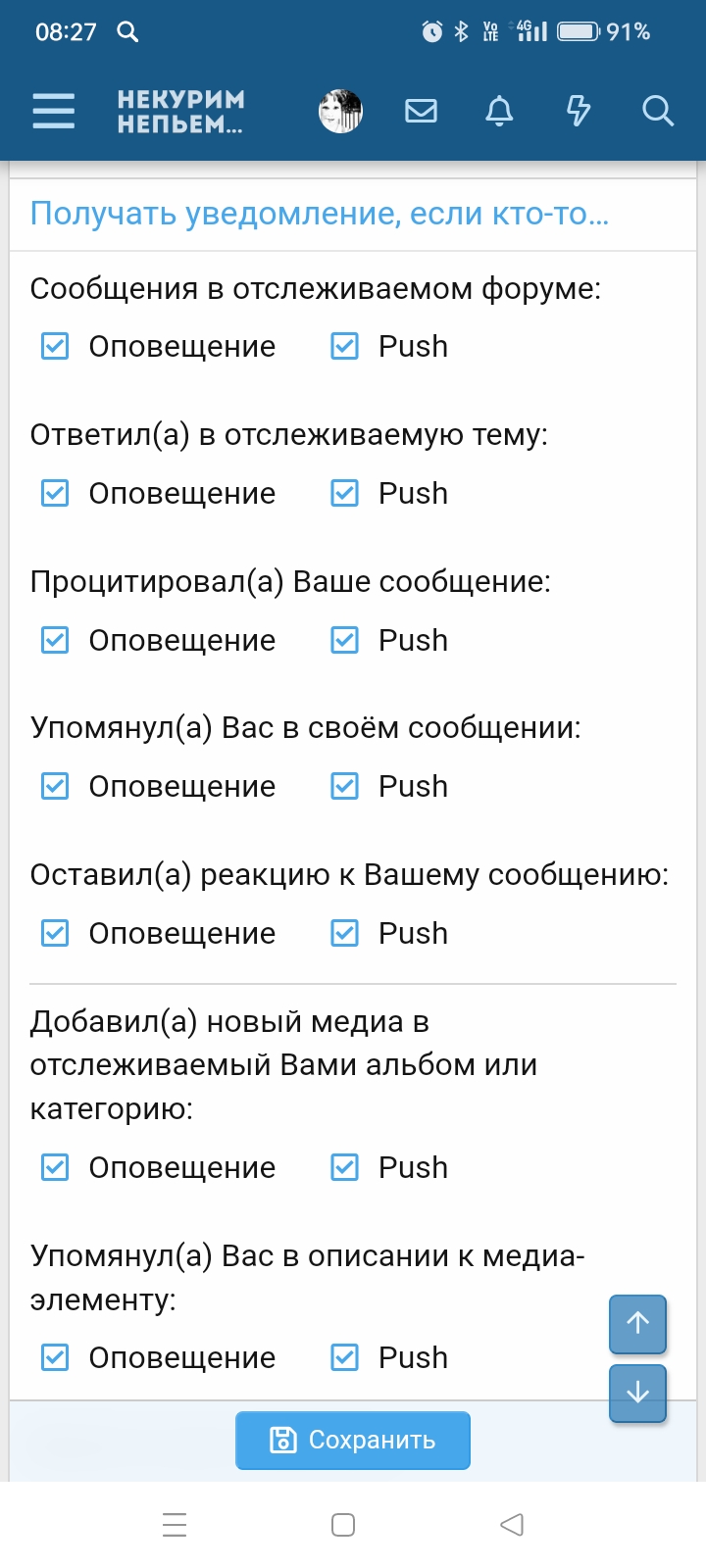This screenshot has width=706, height=1568.
Task: Toggle Оповещение for quoted your message
Action: [x=55, y=640]
